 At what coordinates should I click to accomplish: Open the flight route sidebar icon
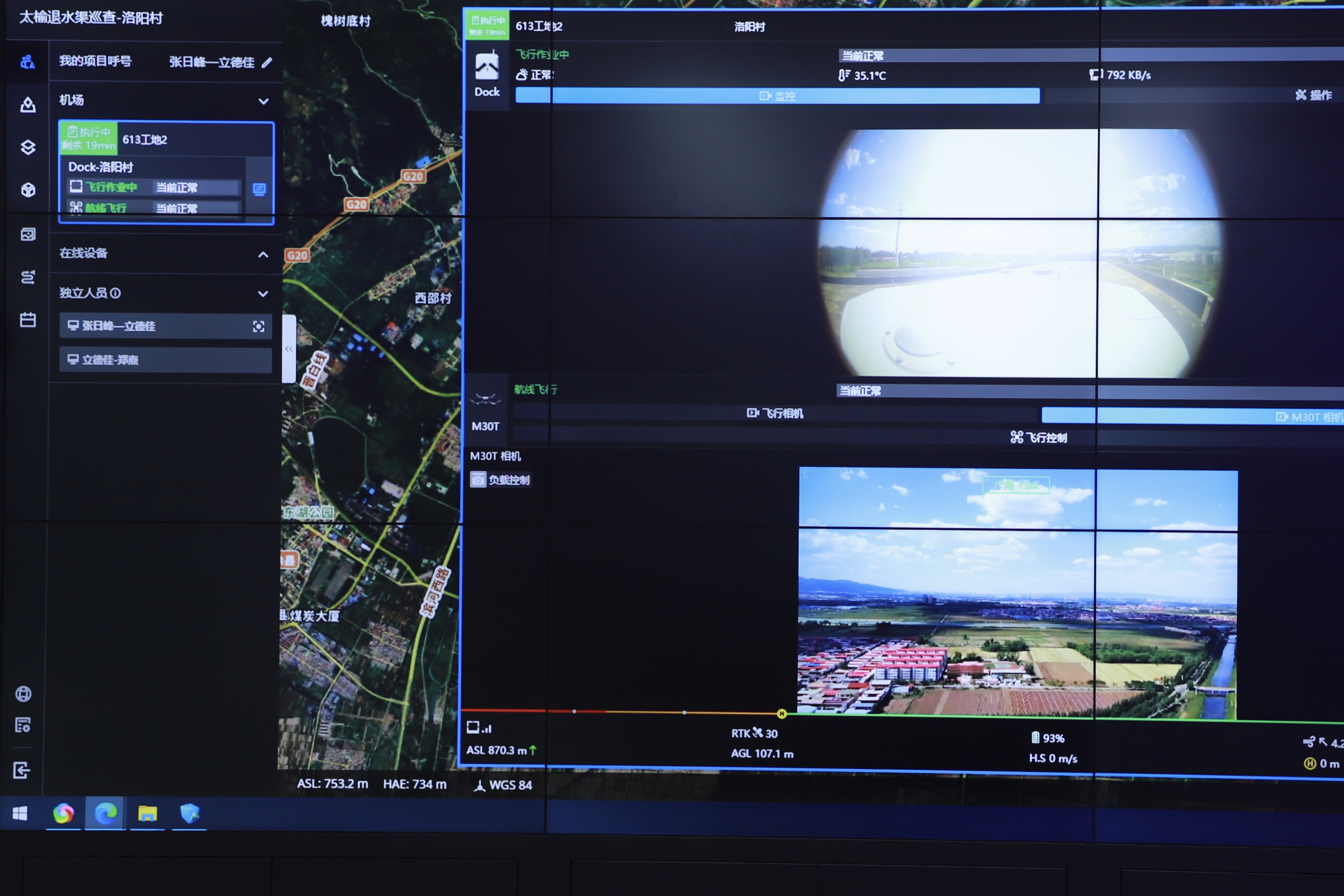[27, 277]
